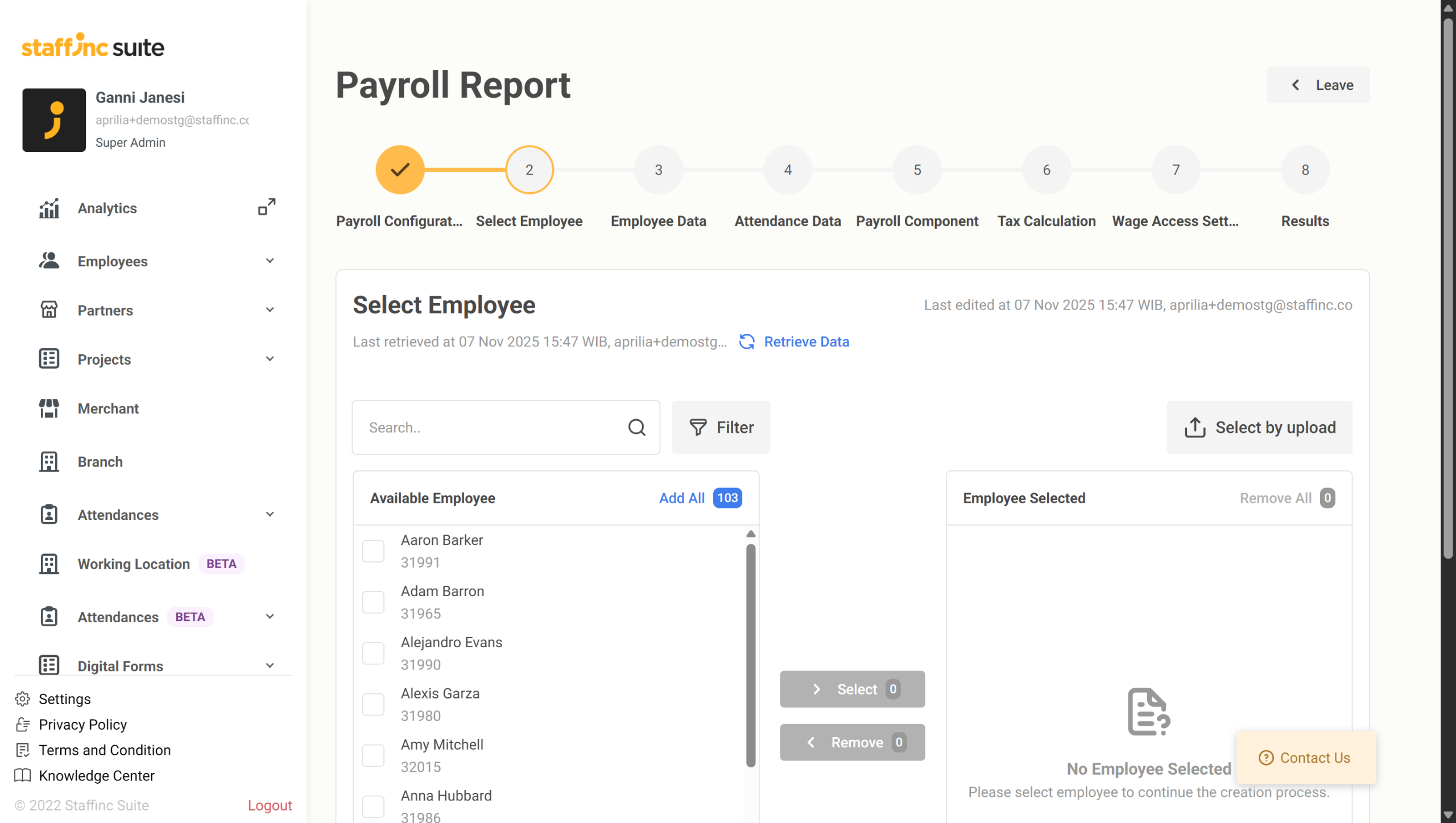The width and height of the screenshot is (1456, 823).
Task: Select the Amy Mitchell checkbox
Action: [373, 755]
